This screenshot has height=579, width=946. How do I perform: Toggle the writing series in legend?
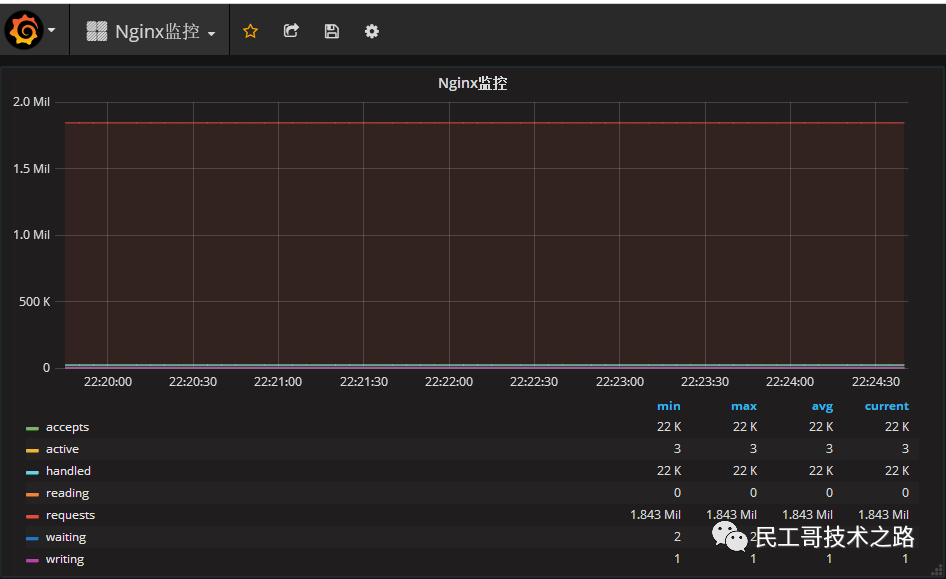click(65, 560)
